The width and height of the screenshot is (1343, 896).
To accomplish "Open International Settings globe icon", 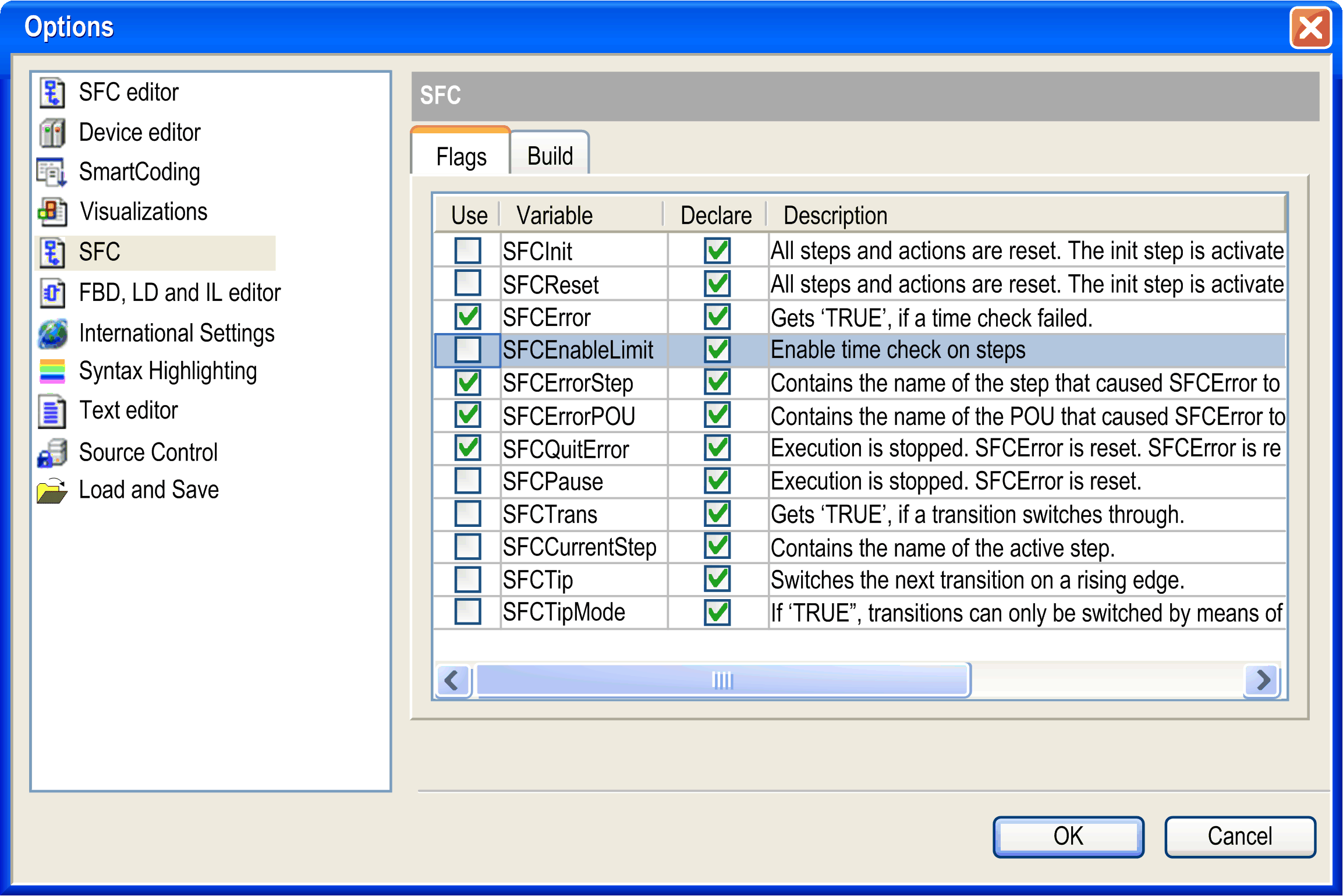I will [52, 333].
